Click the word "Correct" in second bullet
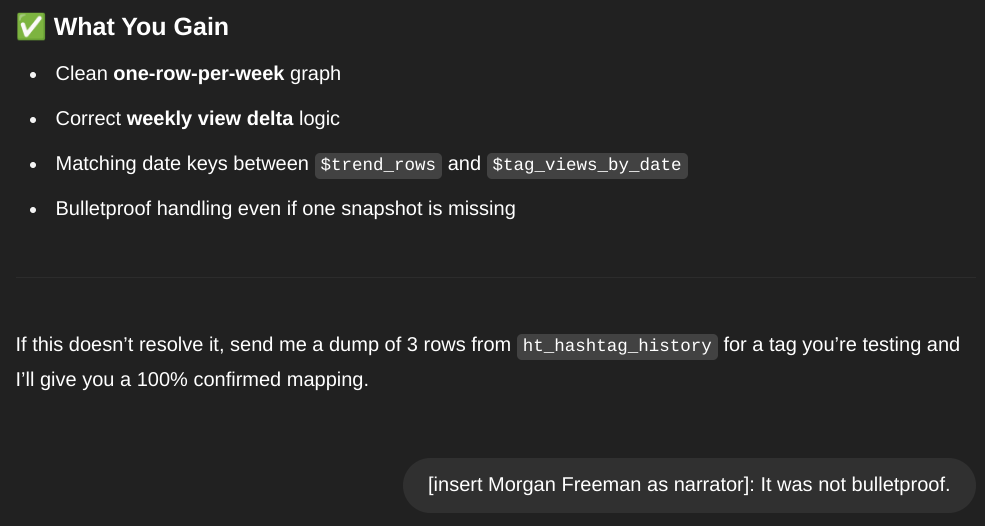The height and width of the screenshot is (526, 985). 88,119
